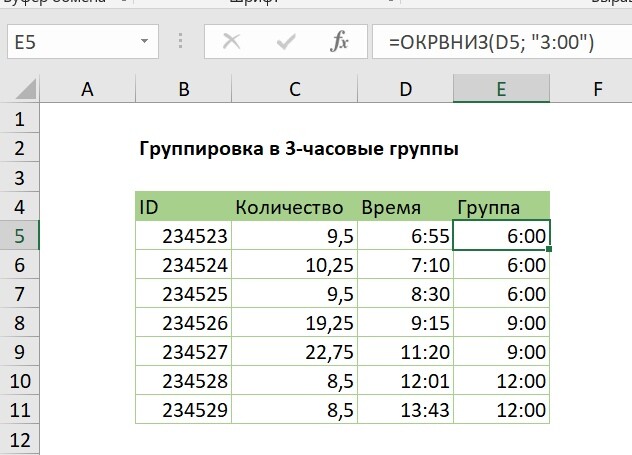
Task: Select quantity 8,5 in row 10
Action: tap(295, 380)
